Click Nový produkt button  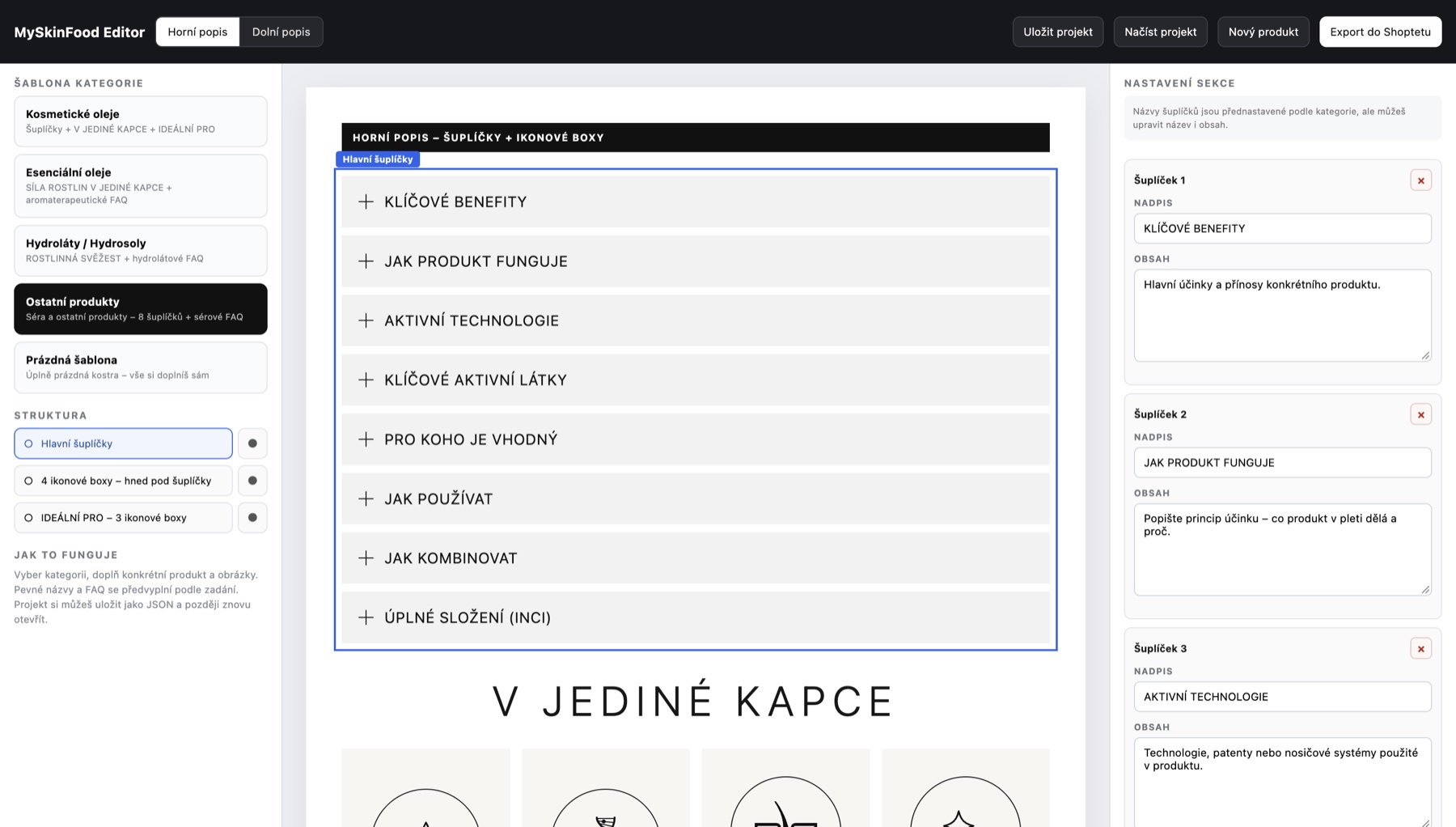pos(1263,32)
